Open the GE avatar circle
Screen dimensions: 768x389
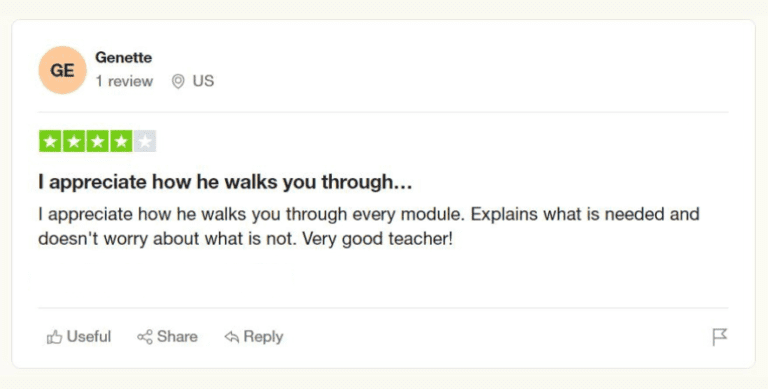tap(63, 70)
